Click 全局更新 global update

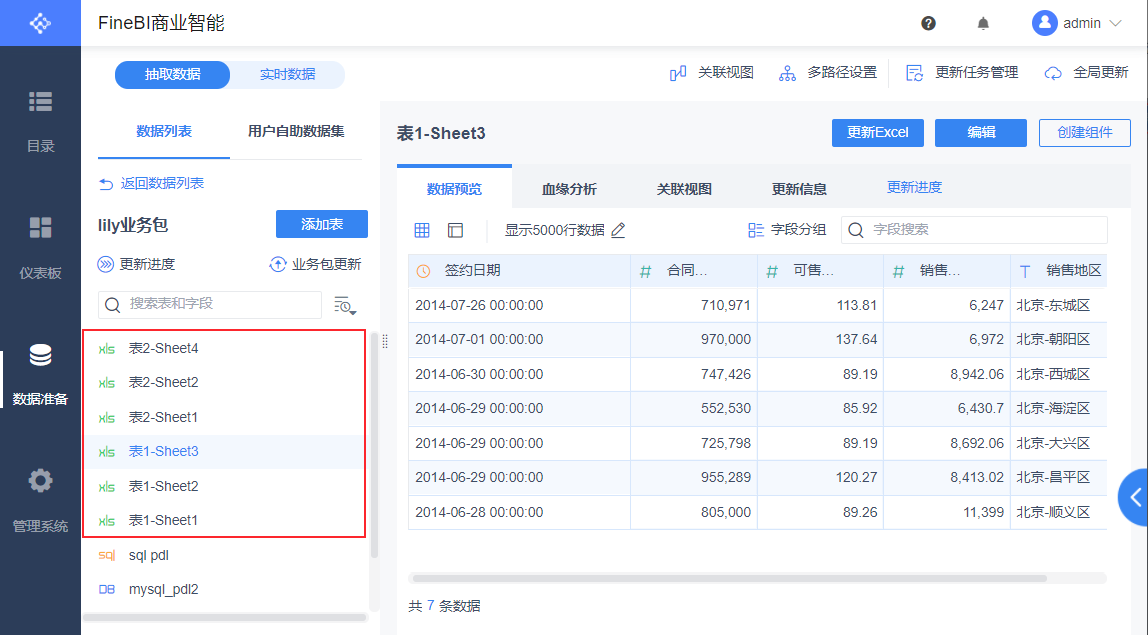(1086, 73)
